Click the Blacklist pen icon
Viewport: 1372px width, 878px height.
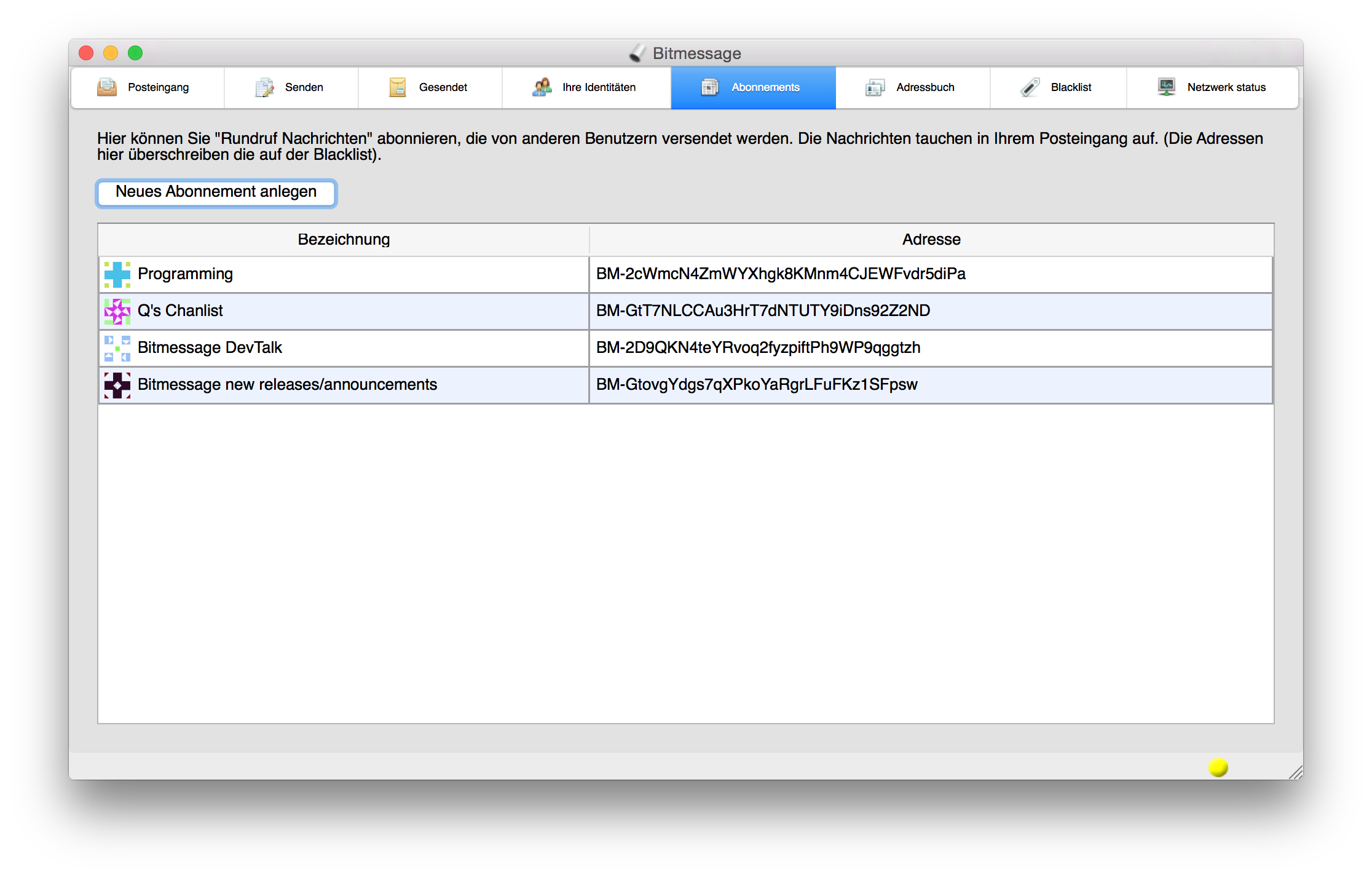coord(1030,87)
